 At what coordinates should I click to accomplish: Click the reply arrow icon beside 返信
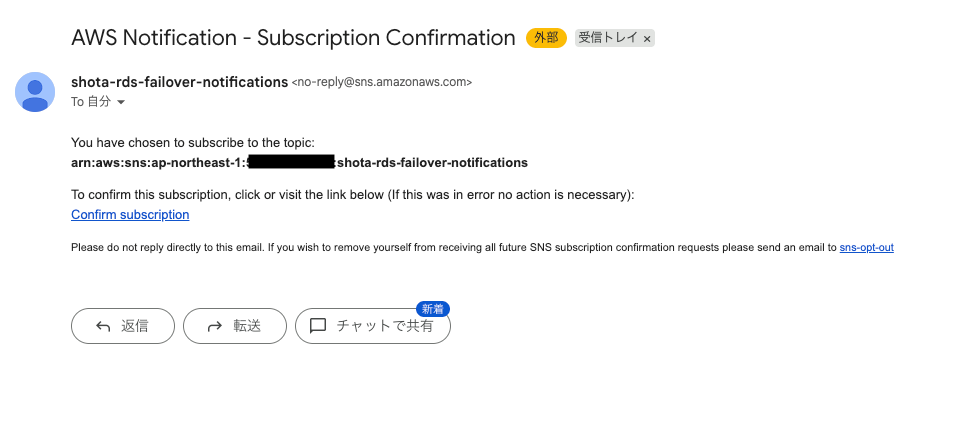103,326
